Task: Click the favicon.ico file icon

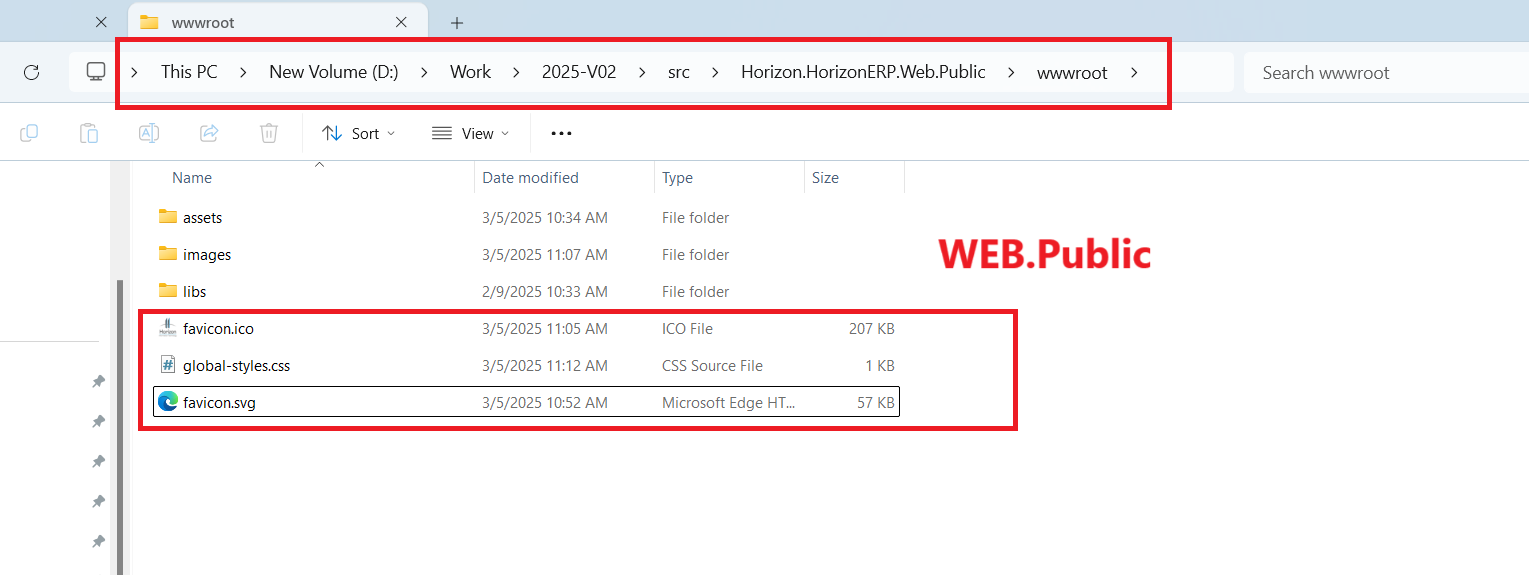Action: (168, 328)
